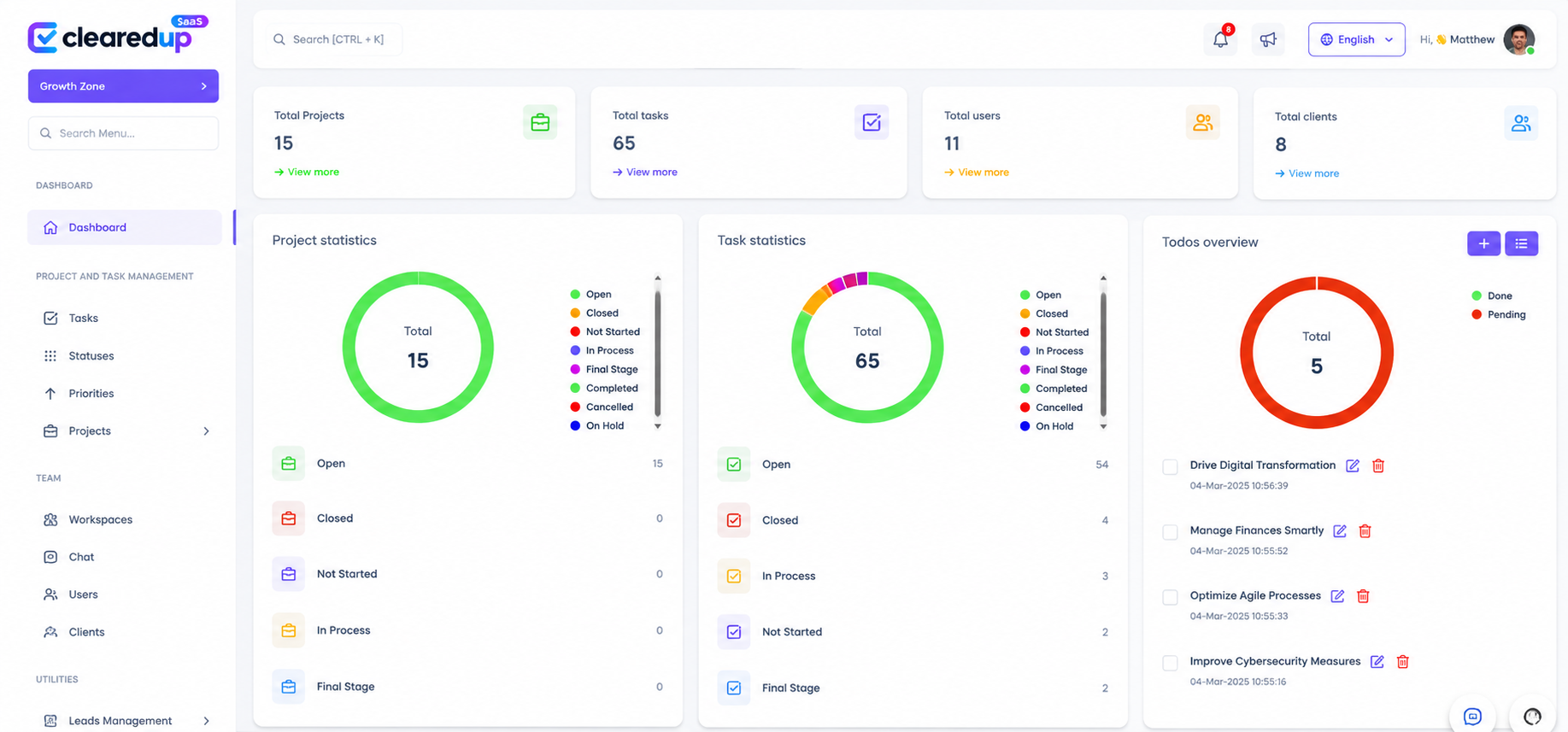Delete the Improve Cybersecurity Measures todo
This screenshot has width=1568, height=732.
tap(1403, 662)
